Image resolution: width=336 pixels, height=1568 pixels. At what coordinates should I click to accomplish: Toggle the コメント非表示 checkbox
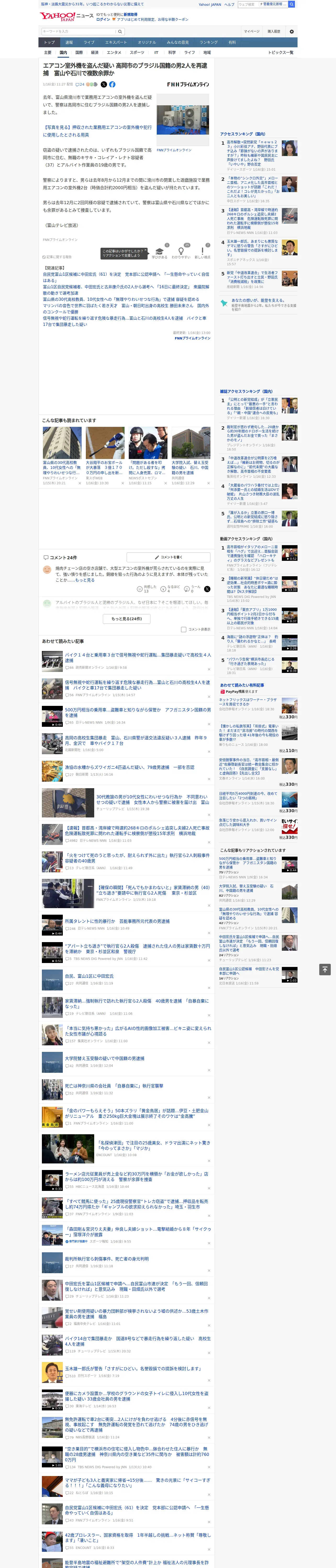click(x=183, y=629)
